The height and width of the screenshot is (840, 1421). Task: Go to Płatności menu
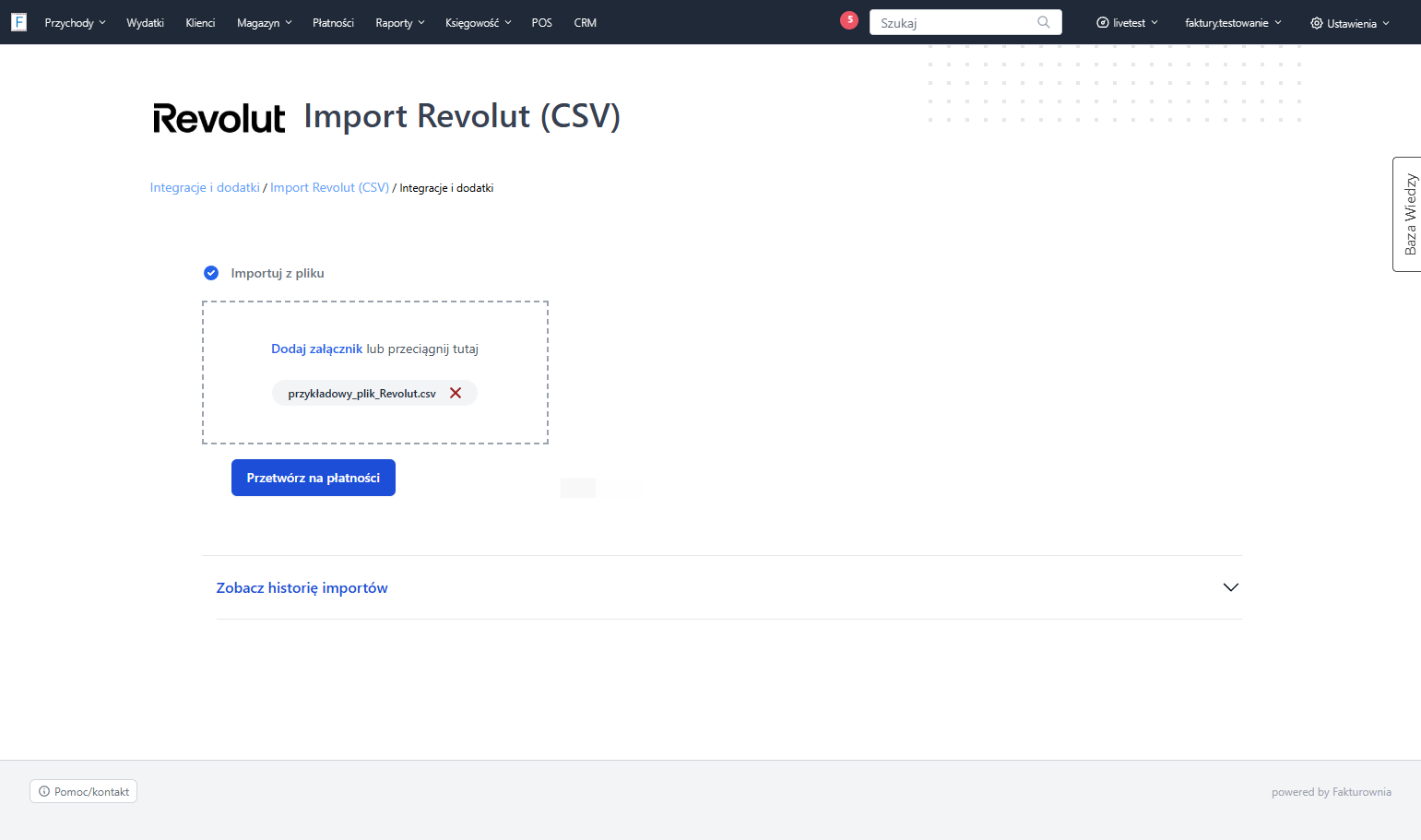(x=333, y=23)
